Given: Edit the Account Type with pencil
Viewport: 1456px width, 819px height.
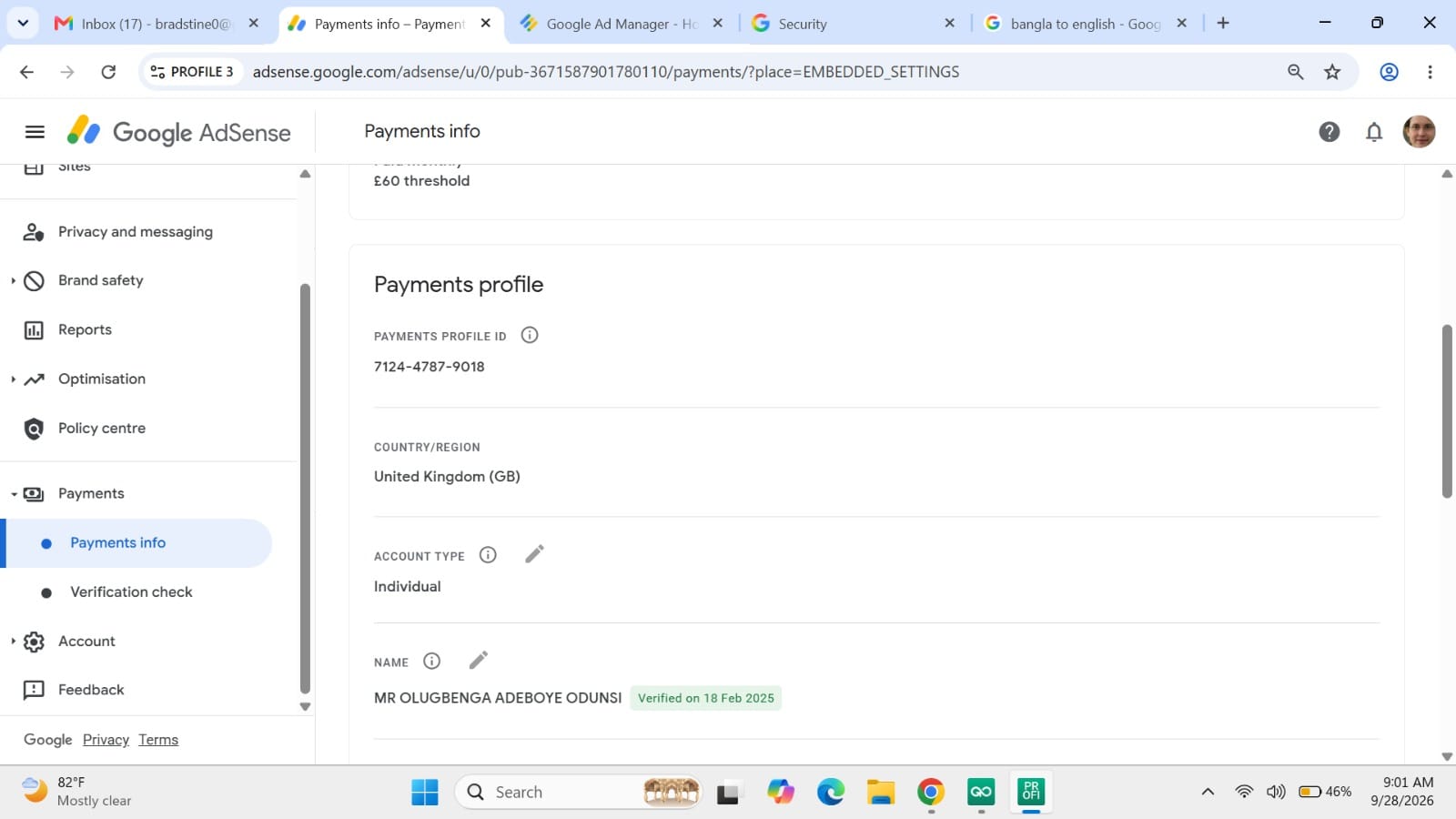Looking at the screenshot, I should point(534,554).
